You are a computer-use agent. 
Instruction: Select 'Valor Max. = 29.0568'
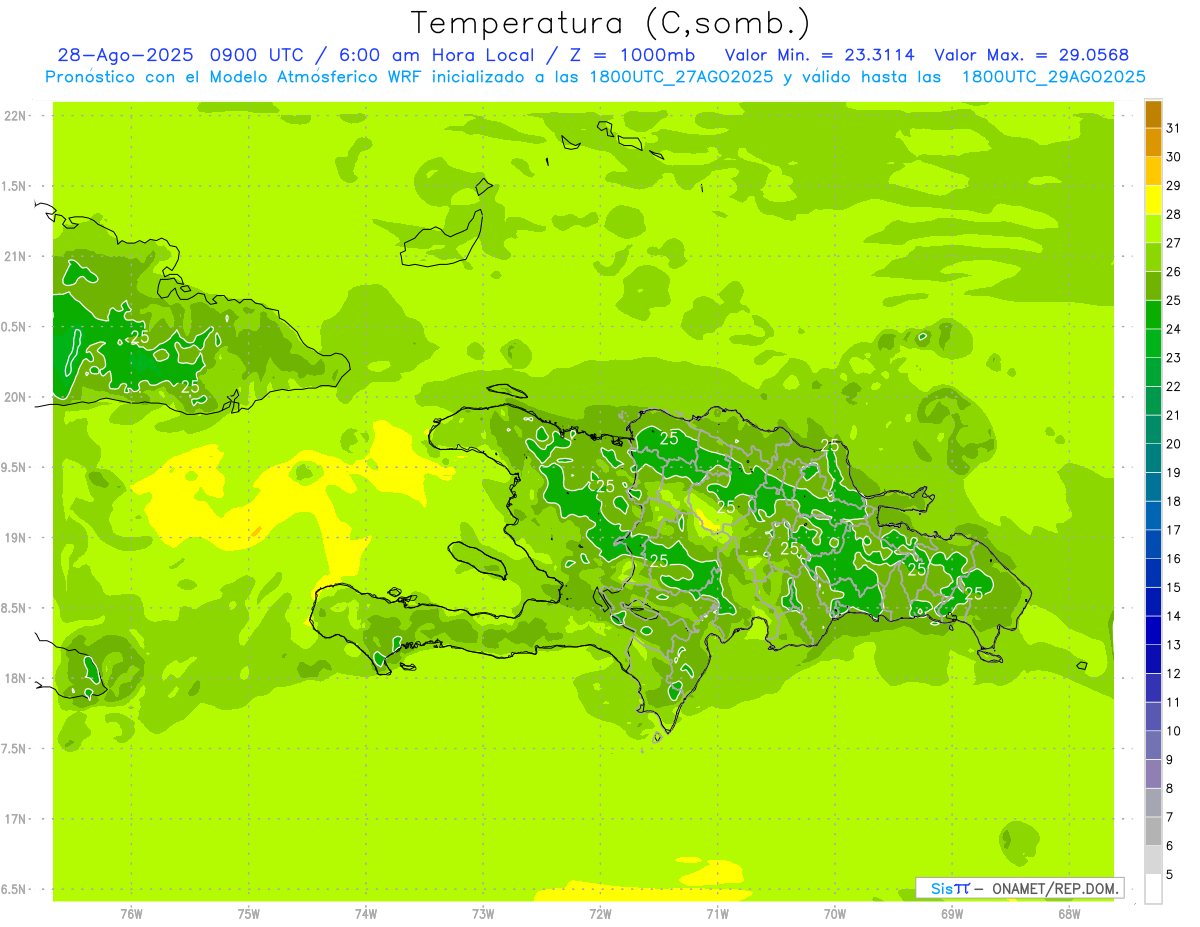[1031, 55]
